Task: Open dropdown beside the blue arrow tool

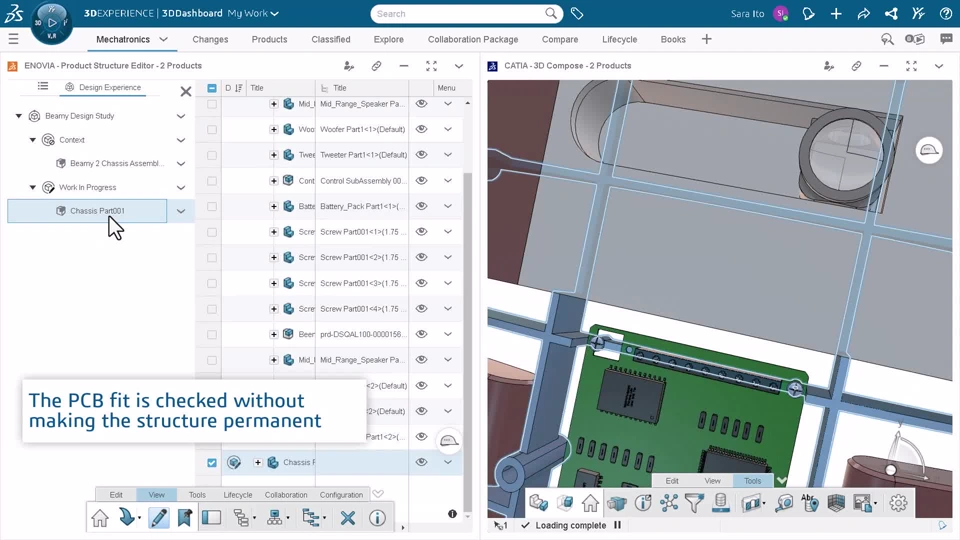Action: click(140, 518)
